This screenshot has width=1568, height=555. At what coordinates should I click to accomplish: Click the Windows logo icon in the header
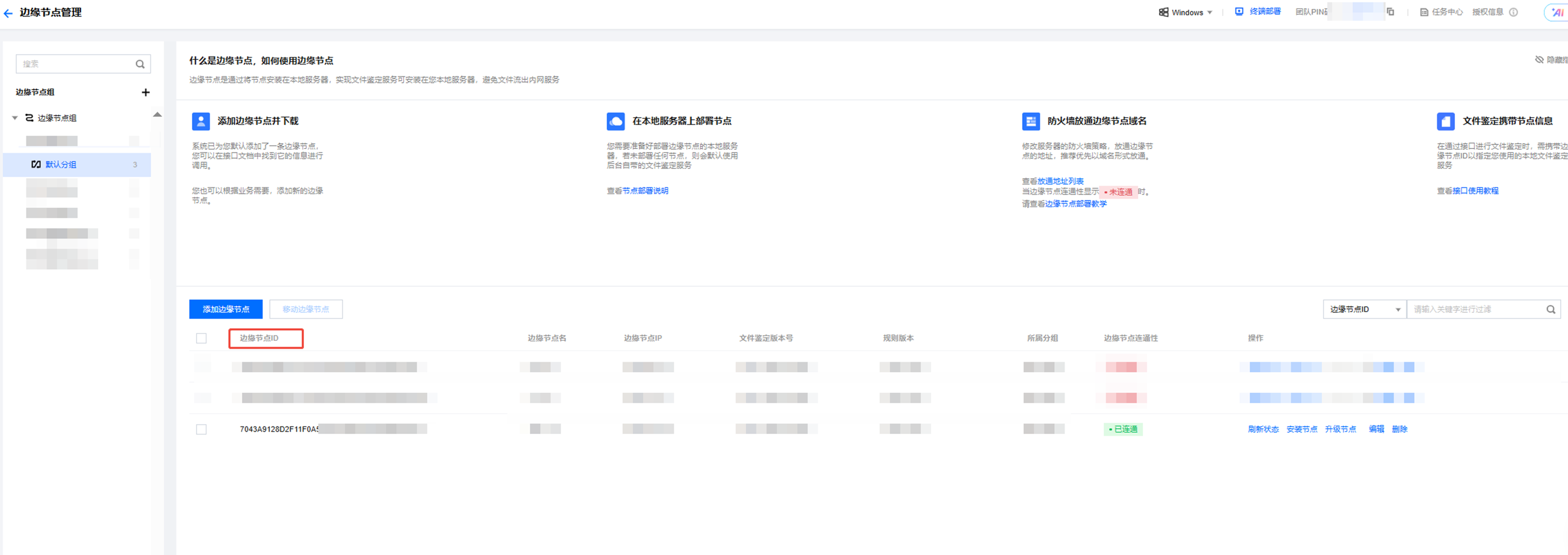pos(1163,12)
